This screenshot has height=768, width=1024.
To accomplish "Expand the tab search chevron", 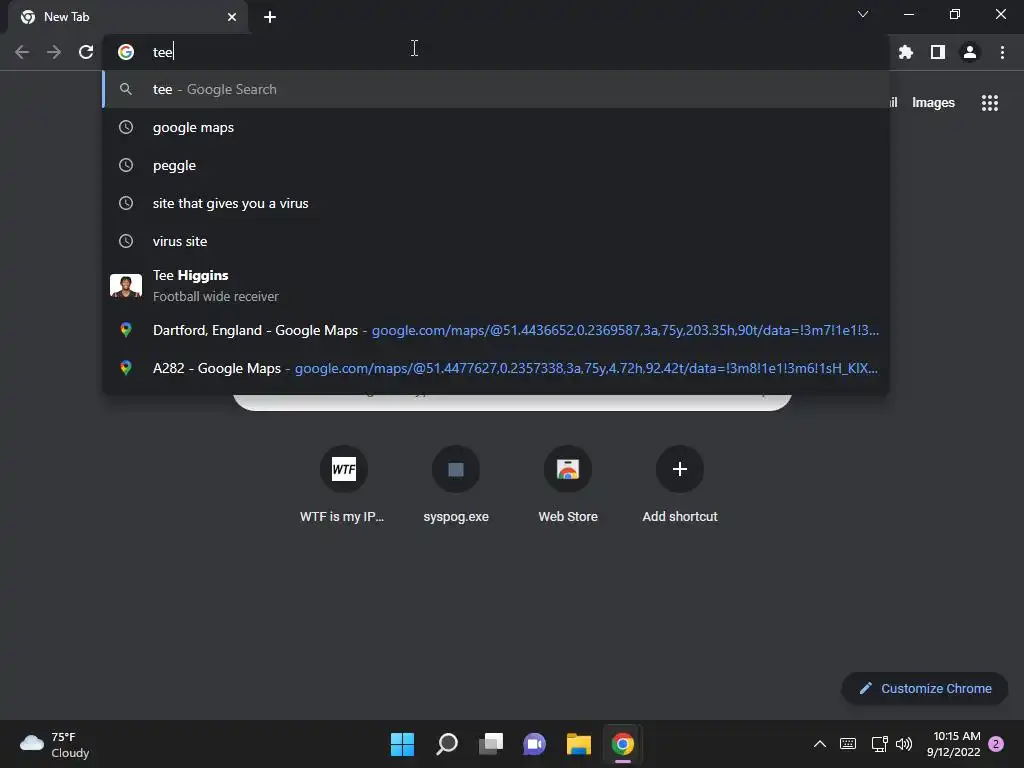I will click(863, 14).
